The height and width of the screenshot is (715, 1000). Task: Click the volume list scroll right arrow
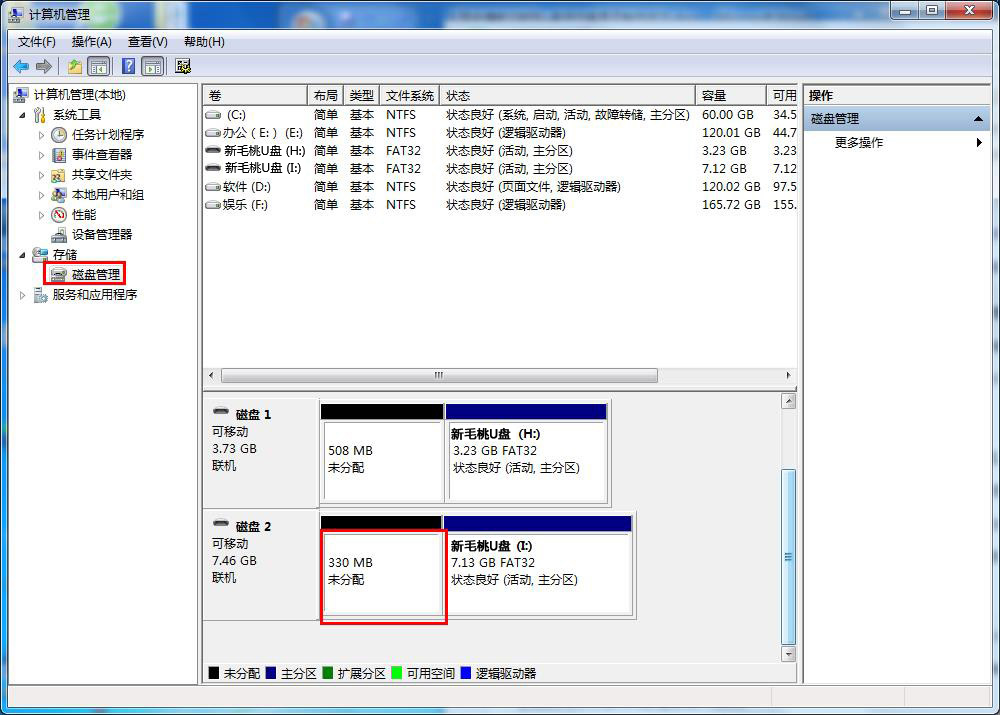(x=789, y=376)
